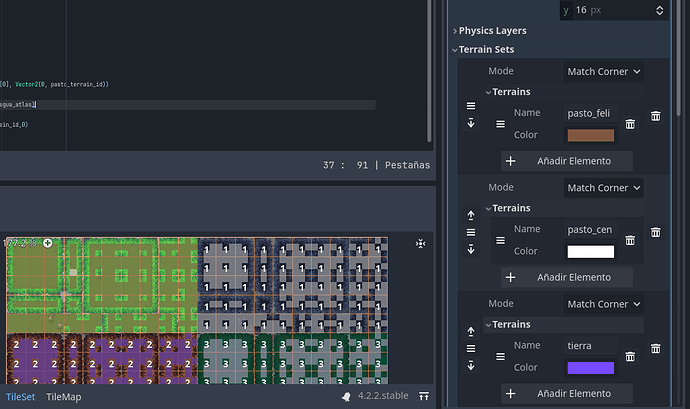690x409 pixels.
Task: Open Mode dropdown for tierra terrain set
Action: coord(603,304)
